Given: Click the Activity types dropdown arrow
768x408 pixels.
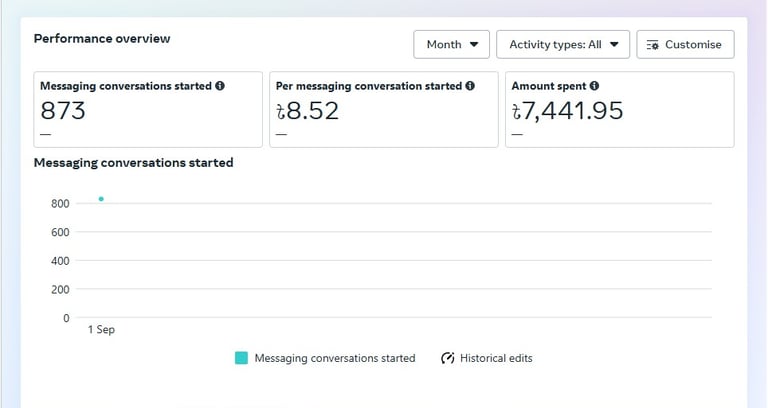Looking at the screenshot, I should pos(614,45).
